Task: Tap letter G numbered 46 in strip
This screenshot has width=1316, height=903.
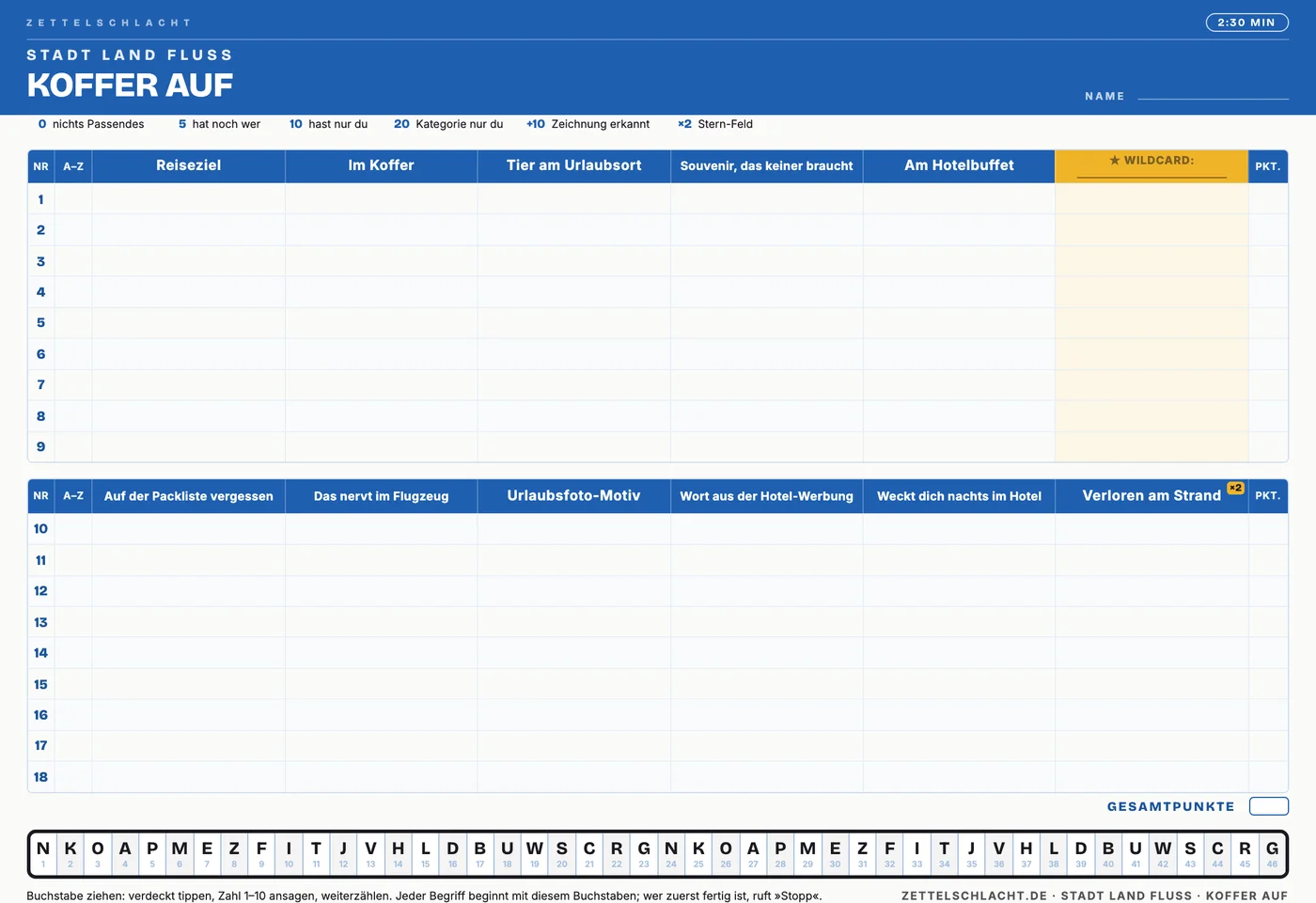Action: tap(1272, 853)
